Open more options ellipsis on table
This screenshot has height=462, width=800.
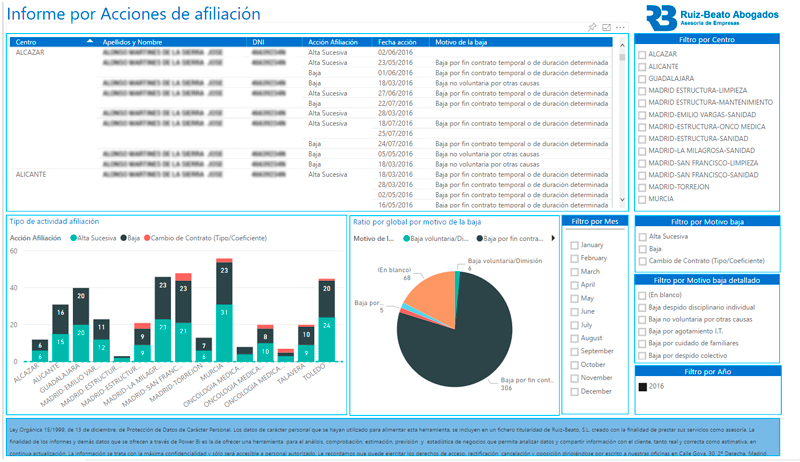pyautogui.click(x=620, y=27)
